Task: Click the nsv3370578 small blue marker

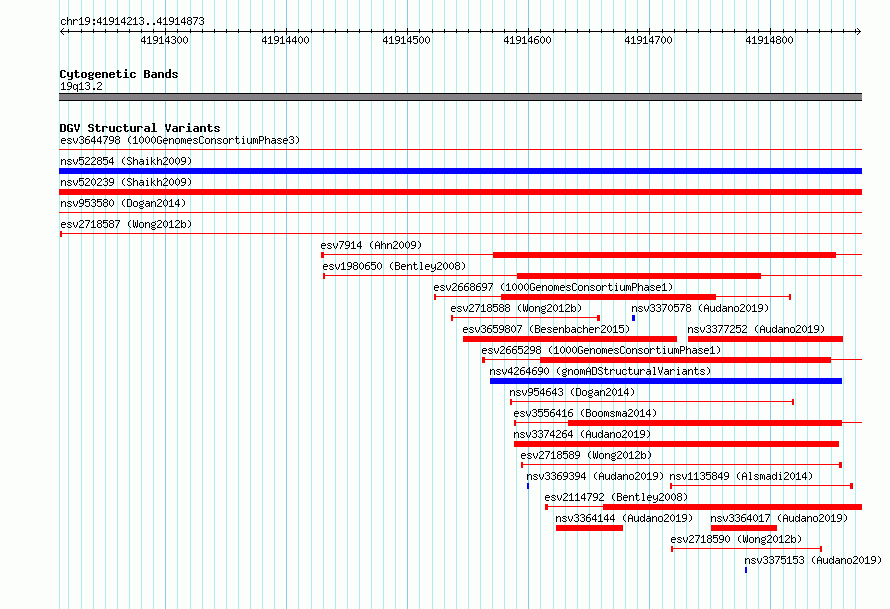Action: point(633,318)
